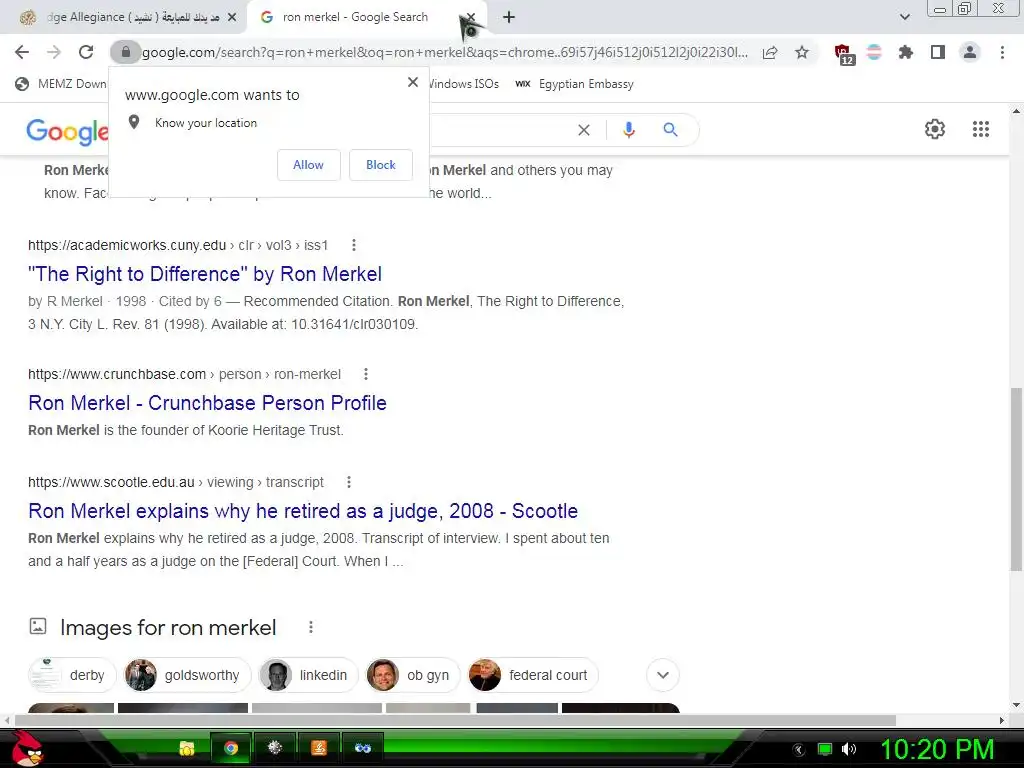
Task: Open the Google apps grid
Action: click(x=980, y=129)
